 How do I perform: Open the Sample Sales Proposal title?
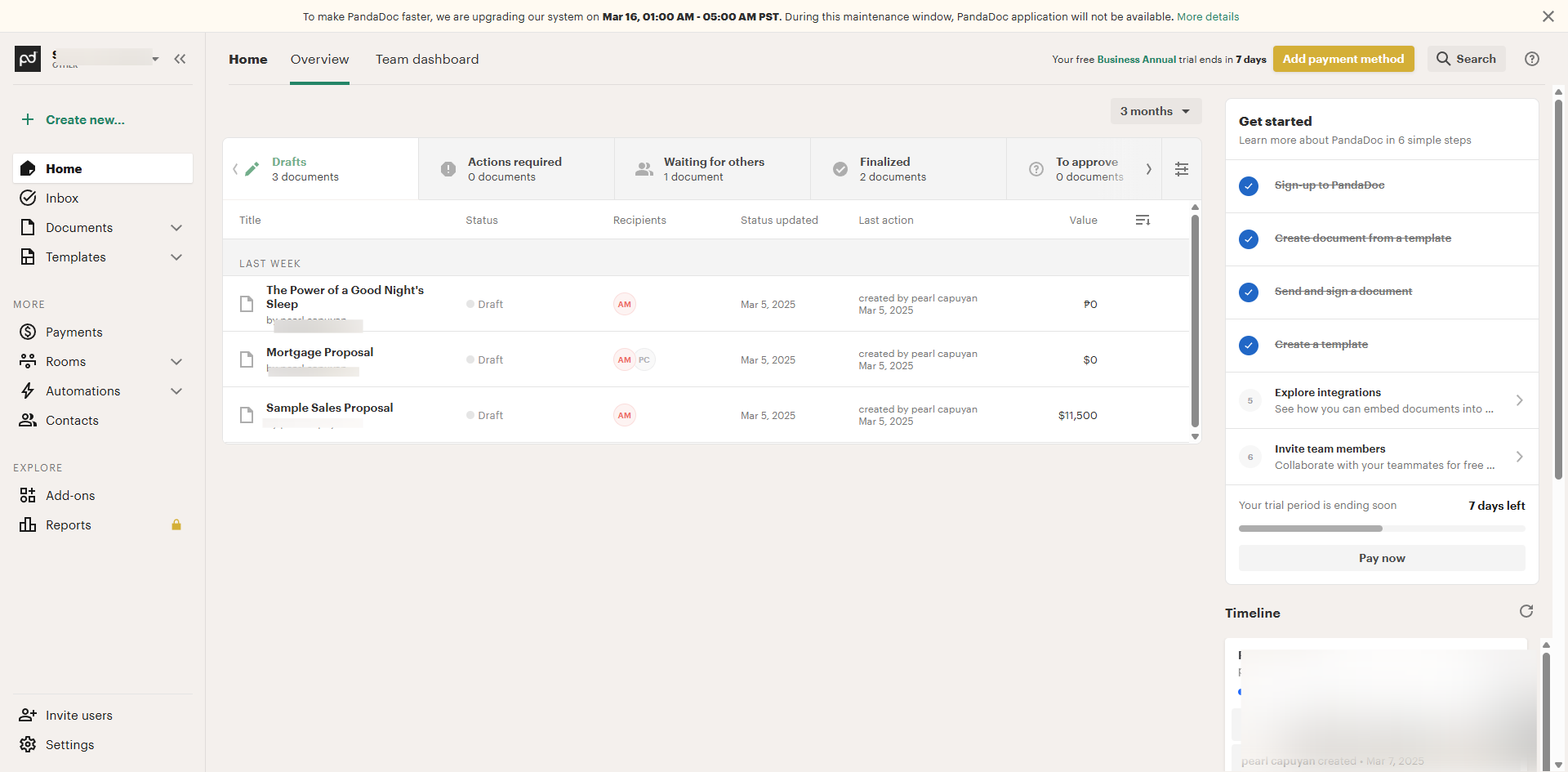329,408
